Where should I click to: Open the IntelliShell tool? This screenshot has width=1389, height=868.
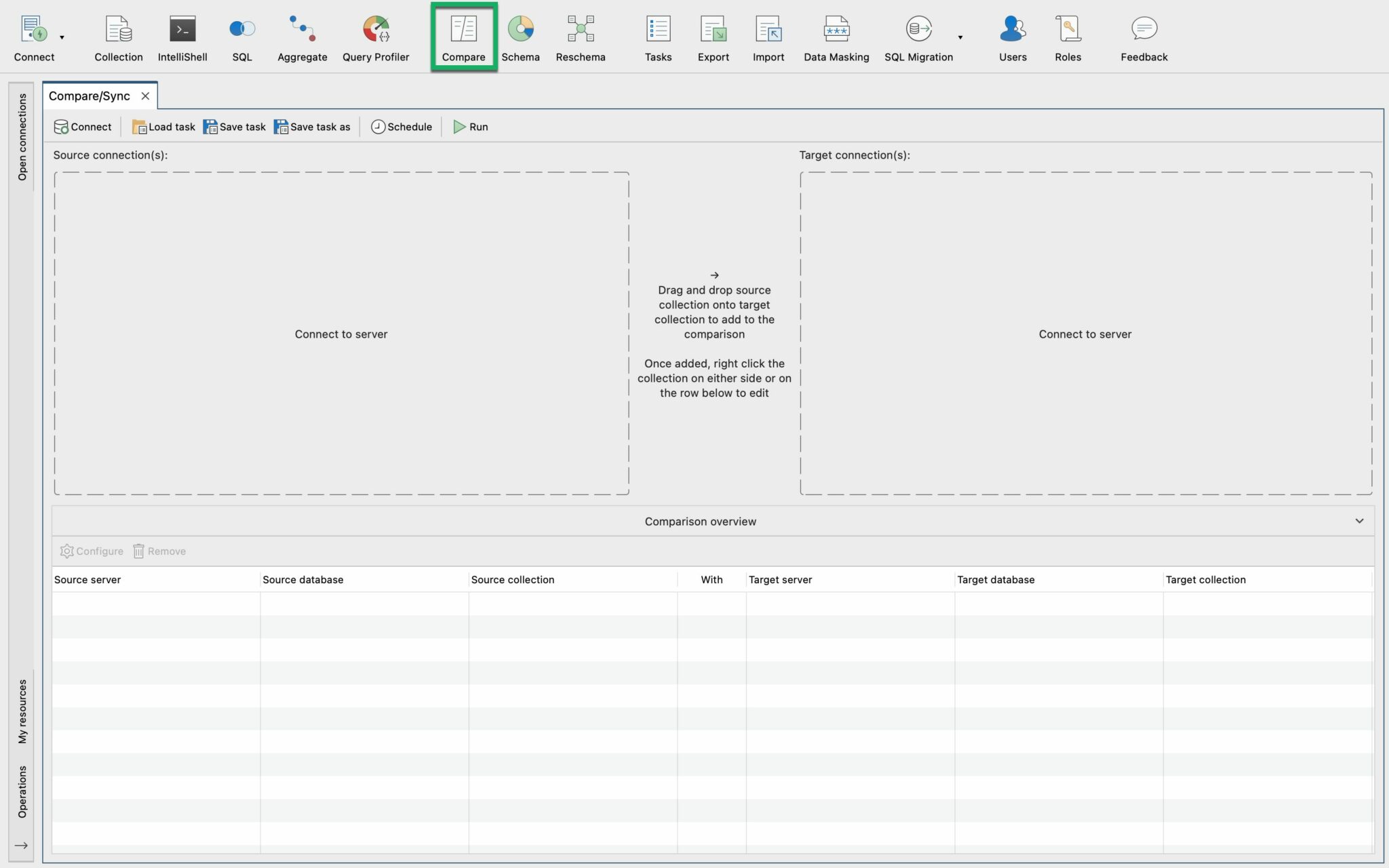tap(182, 37)
